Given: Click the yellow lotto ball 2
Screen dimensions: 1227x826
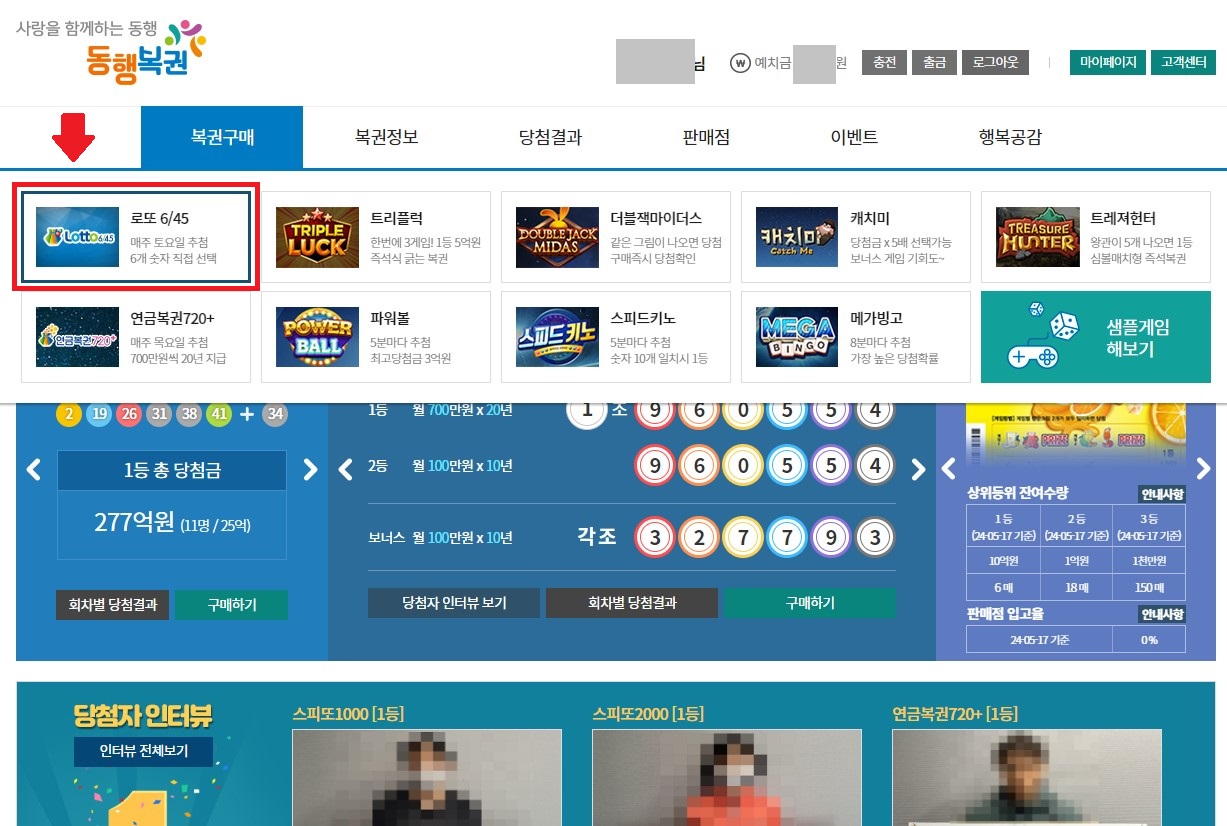Looking at the screenshot, I should 69,414.
